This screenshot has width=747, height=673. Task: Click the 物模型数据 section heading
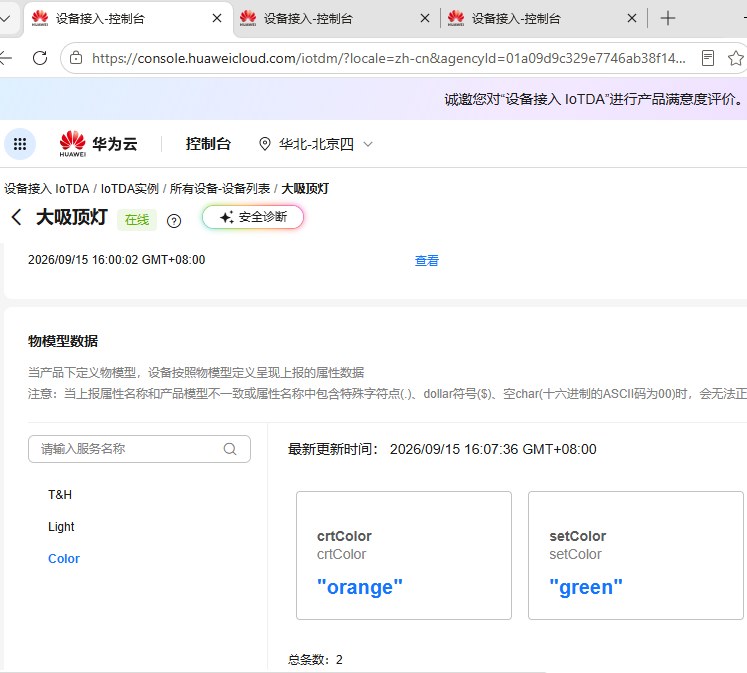coord(63,341)
